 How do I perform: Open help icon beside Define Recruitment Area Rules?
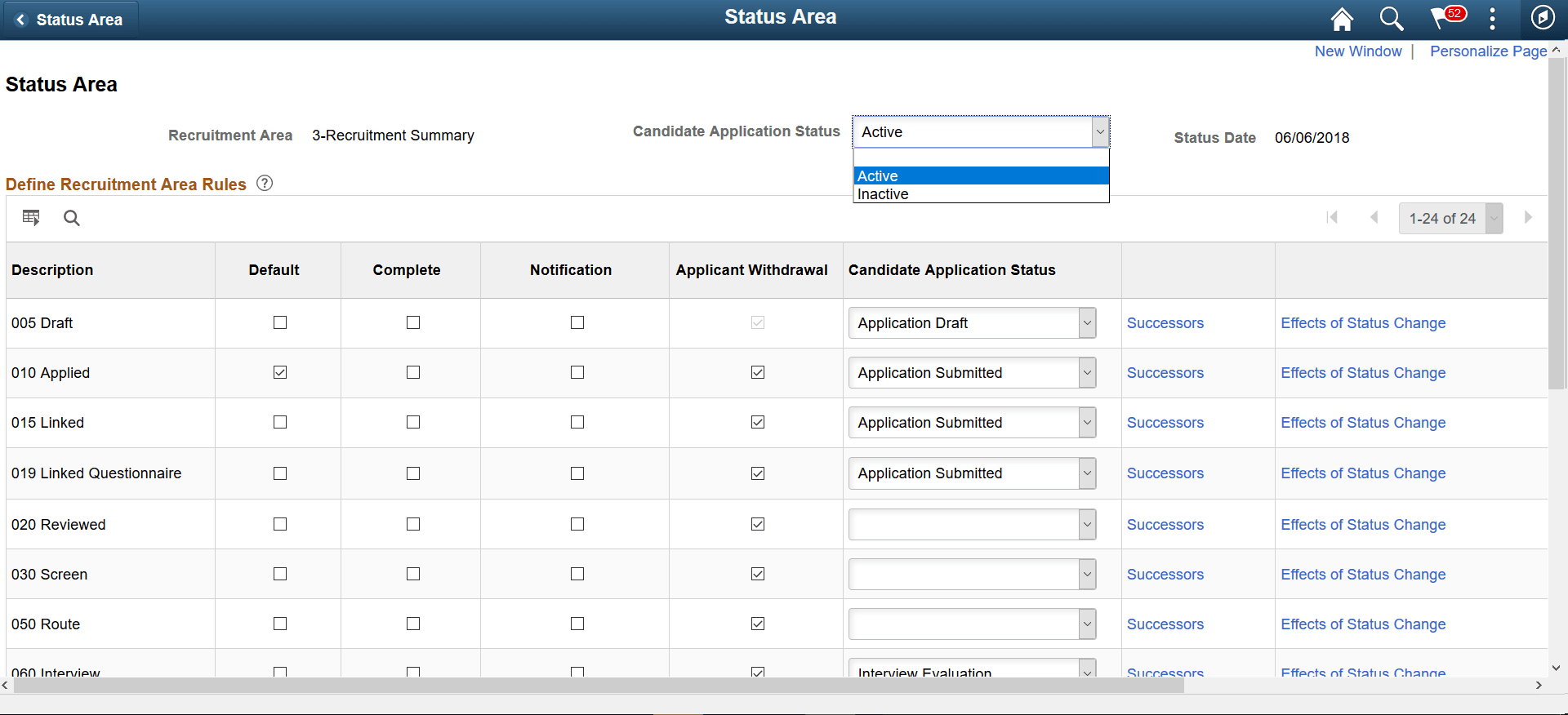coord(265,184)
